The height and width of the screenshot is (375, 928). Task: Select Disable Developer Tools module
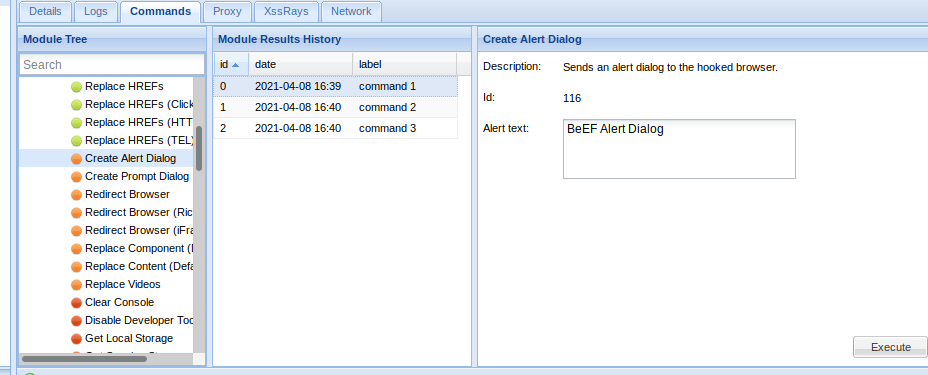(x=139, y=320)
